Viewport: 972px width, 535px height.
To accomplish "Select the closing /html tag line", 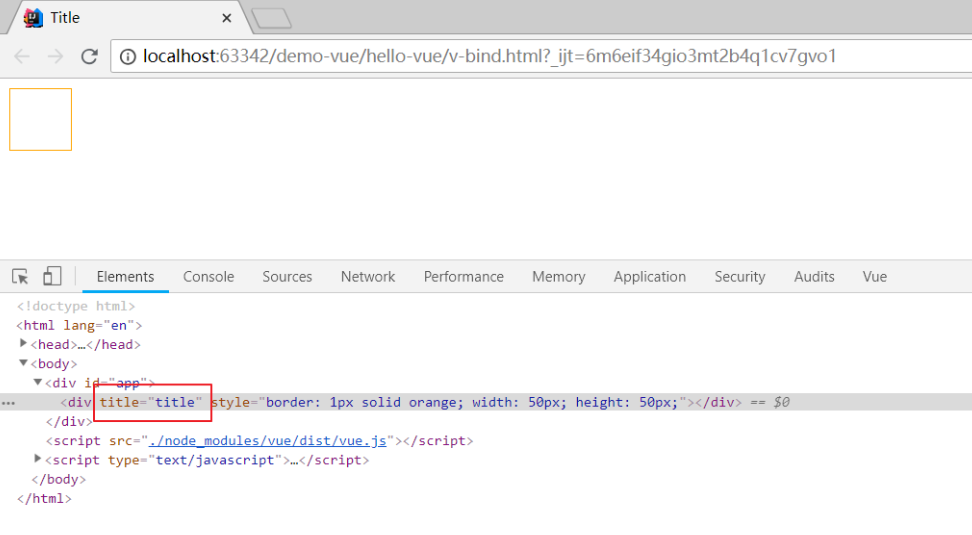I will coord(44,498).
